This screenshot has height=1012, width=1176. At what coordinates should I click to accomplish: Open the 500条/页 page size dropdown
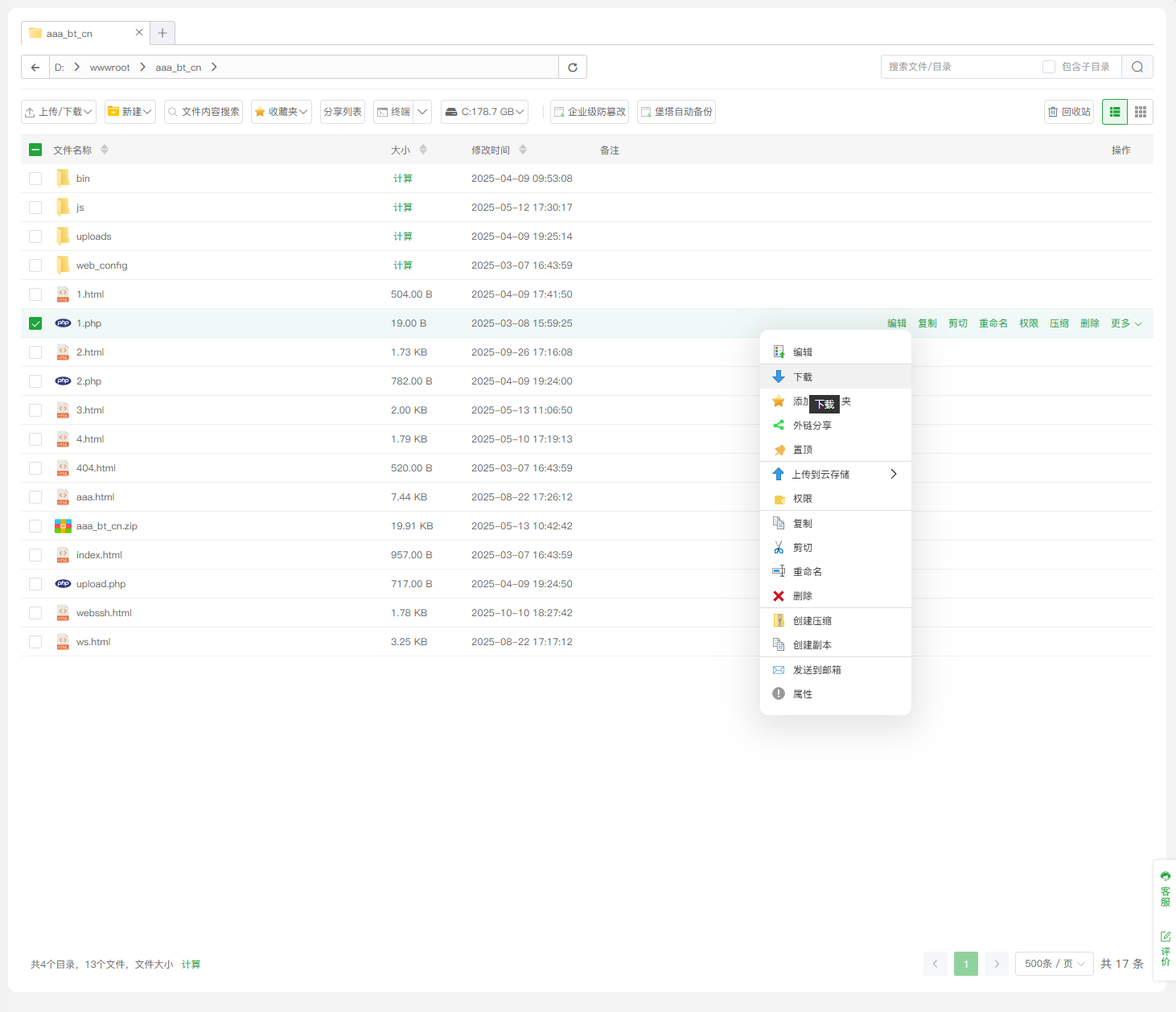1054,964
